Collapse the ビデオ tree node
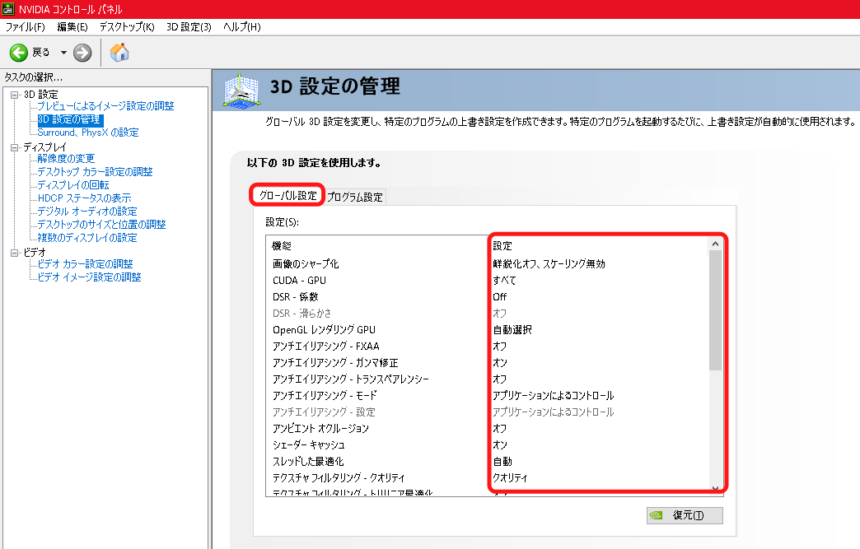Screen dimensions: 860x549 [14, 253]
